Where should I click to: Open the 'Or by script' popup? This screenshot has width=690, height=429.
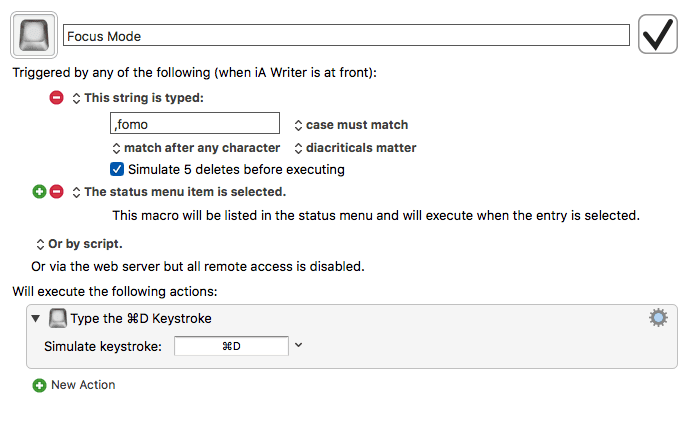coord(79,244)
